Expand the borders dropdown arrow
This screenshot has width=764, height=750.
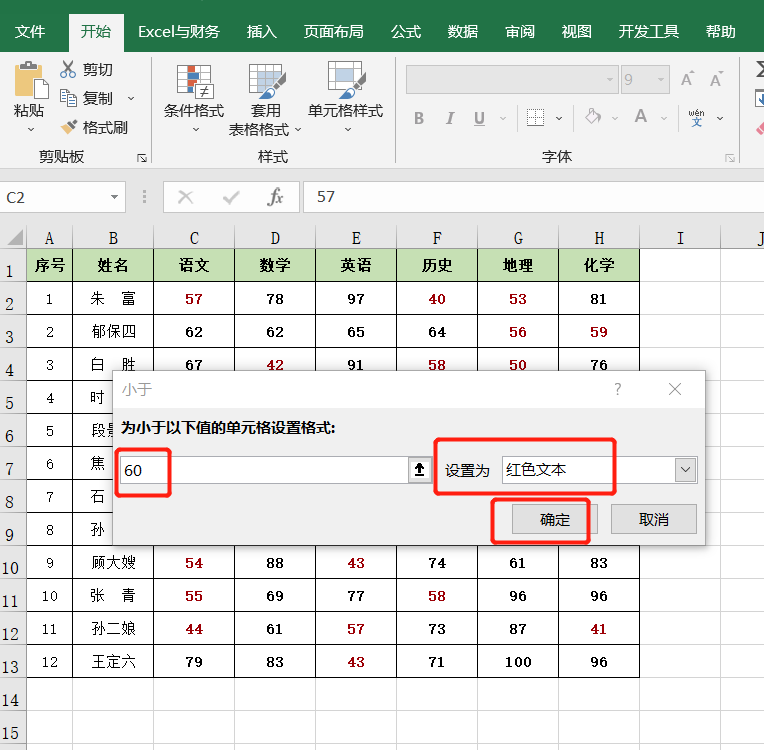(x=559, y=118)
